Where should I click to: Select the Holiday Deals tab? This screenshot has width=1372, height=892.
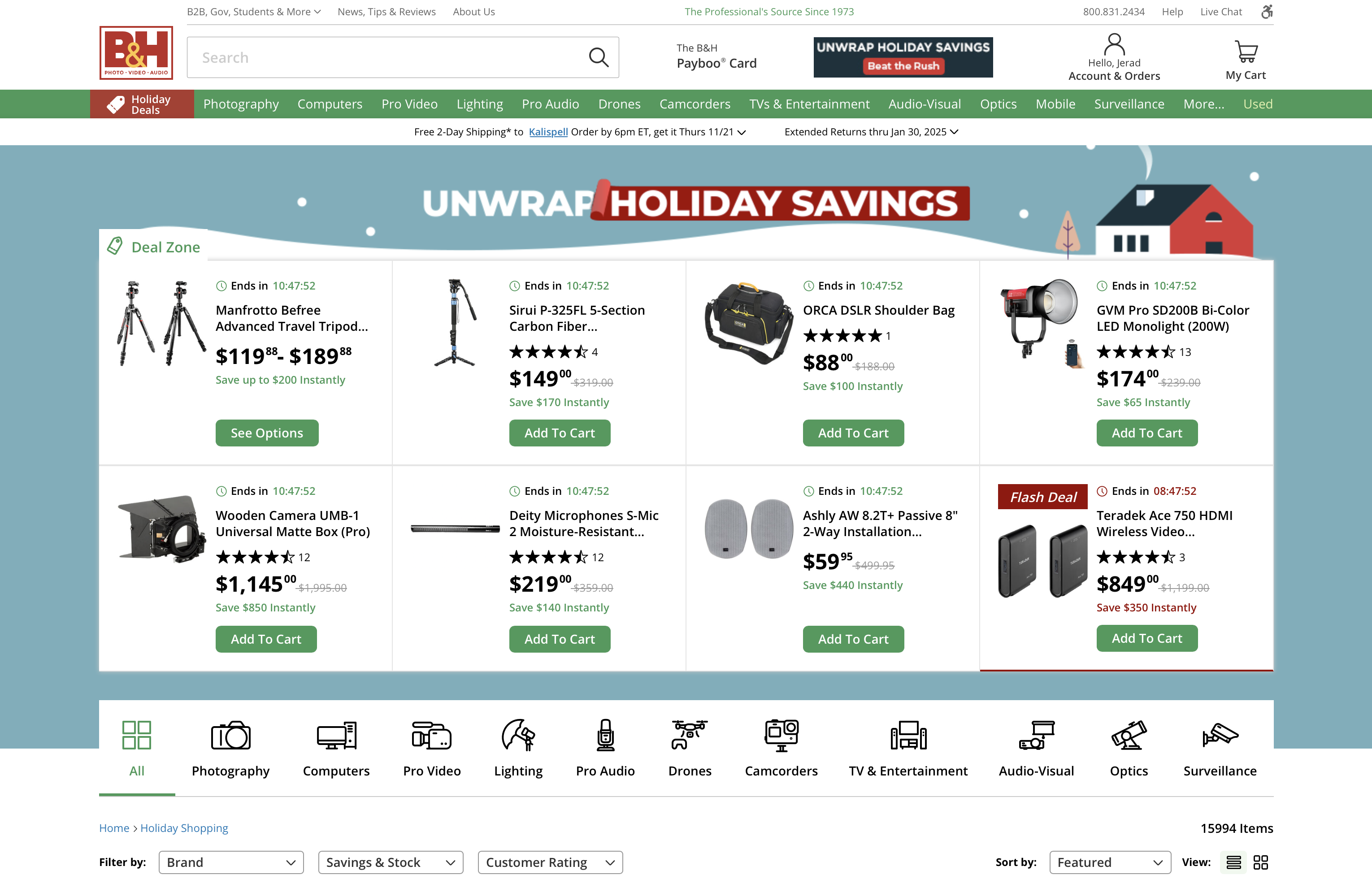click(142, 104)
